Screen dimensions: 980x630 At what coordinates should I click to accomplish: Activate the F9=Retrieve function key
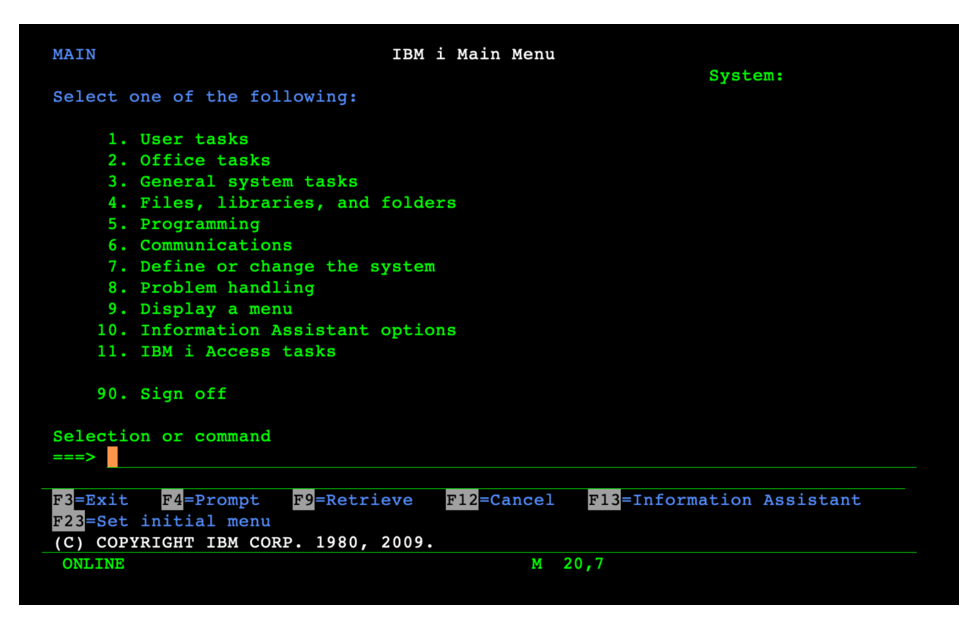click(x=352, y=500)
